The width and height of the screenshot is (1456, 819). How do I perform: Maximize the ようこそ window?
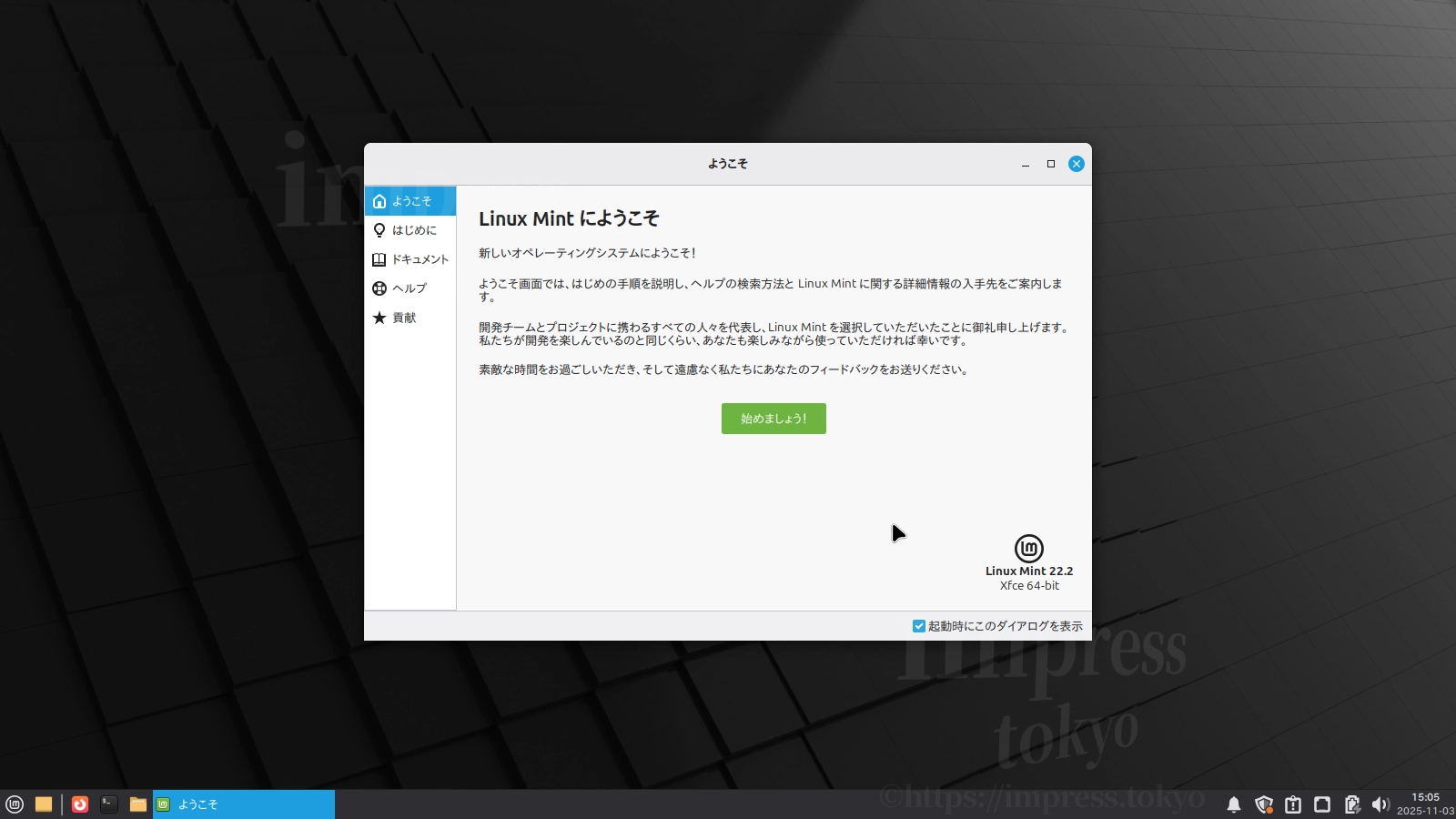coord(1051,164)
